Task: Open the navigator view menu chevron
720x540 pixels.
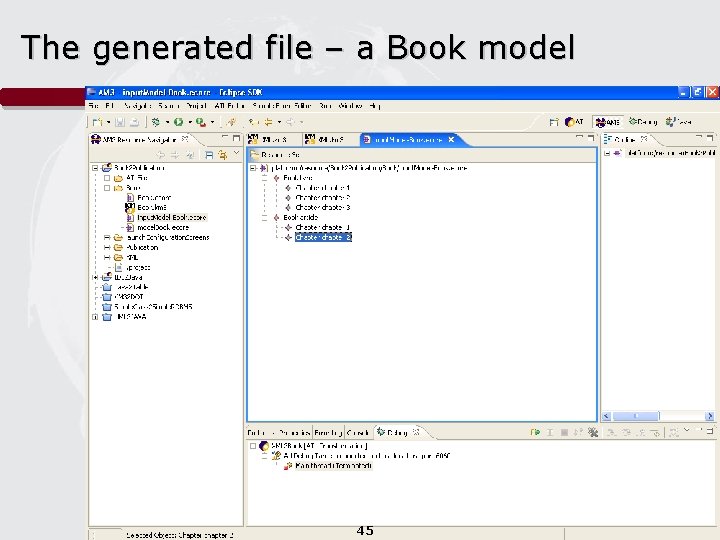Action: (236, 153)
